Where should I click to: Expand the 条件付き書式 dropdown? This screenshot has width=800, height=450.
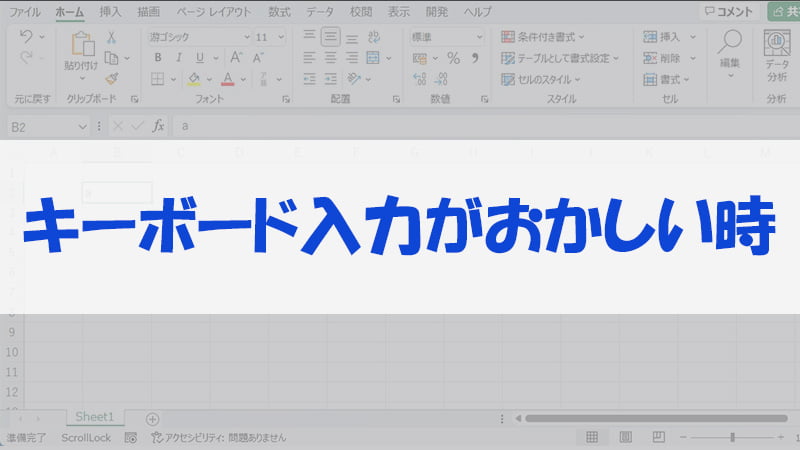point(560,37)
